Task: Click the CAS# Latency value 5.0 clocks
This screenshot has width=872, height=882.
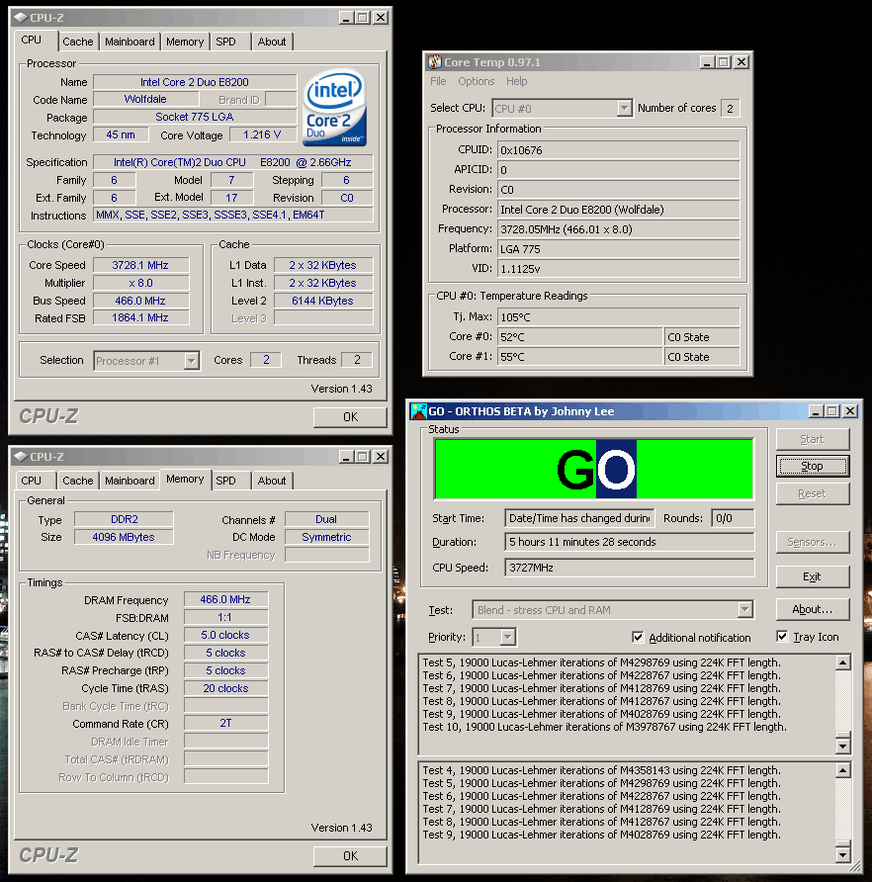Action: click(226, 635)
